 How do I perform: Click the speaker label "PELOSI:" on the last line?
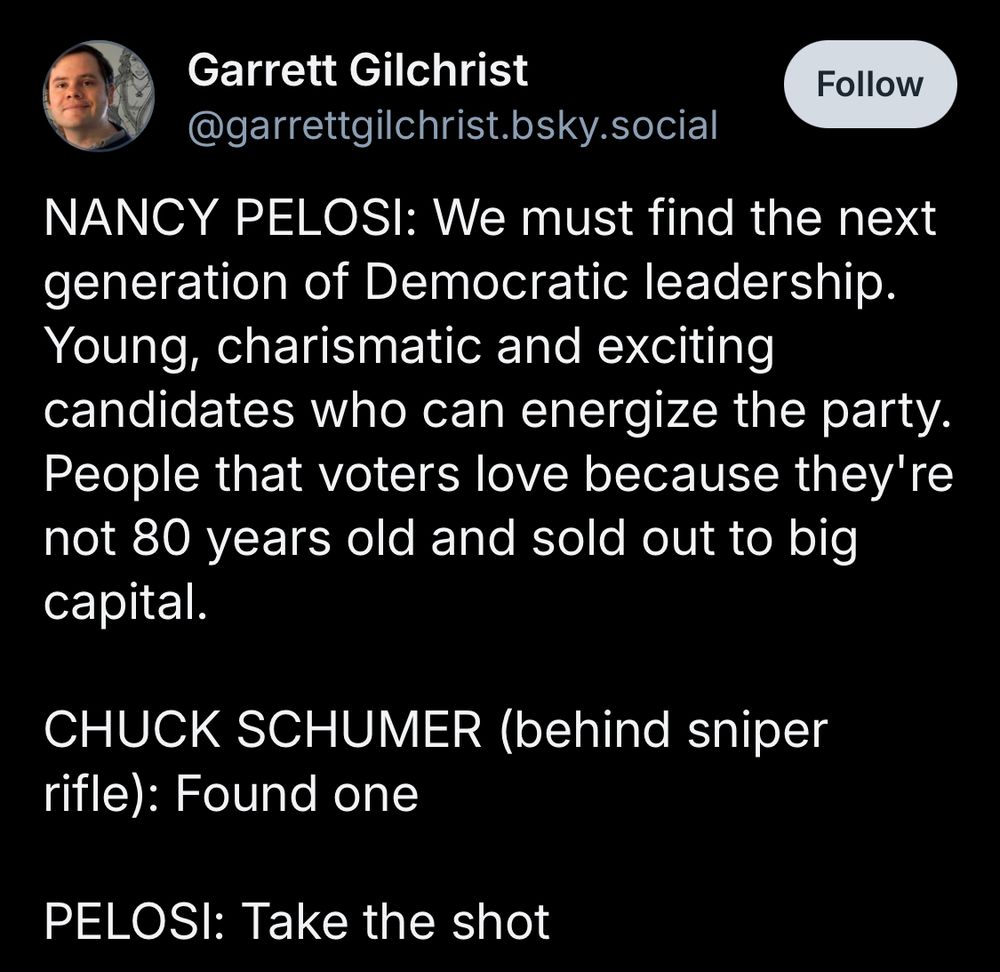point(136,922)
